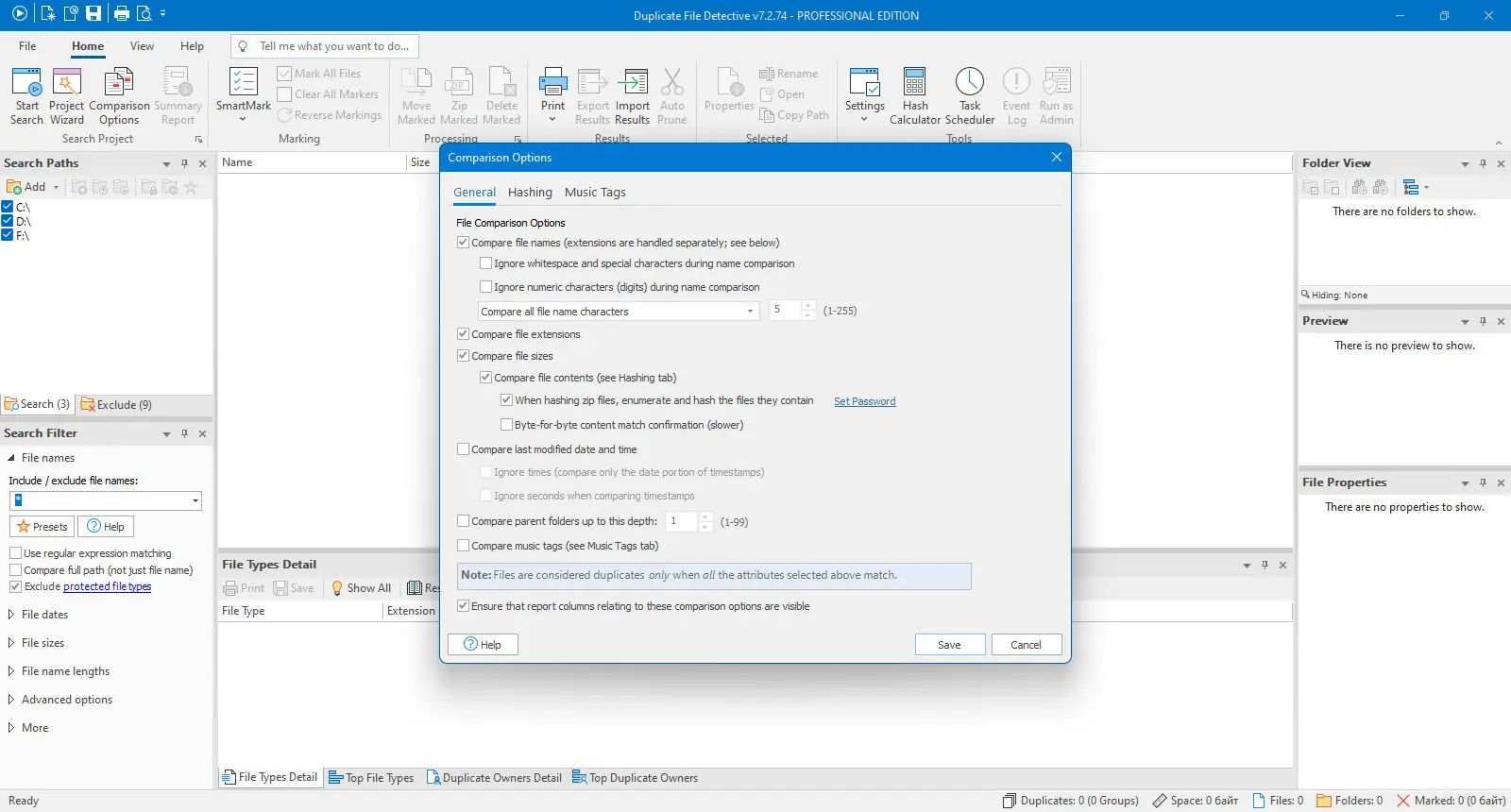The image size is (1511, 812).
Task: Pin the Preview panel
Action: 1483,321
